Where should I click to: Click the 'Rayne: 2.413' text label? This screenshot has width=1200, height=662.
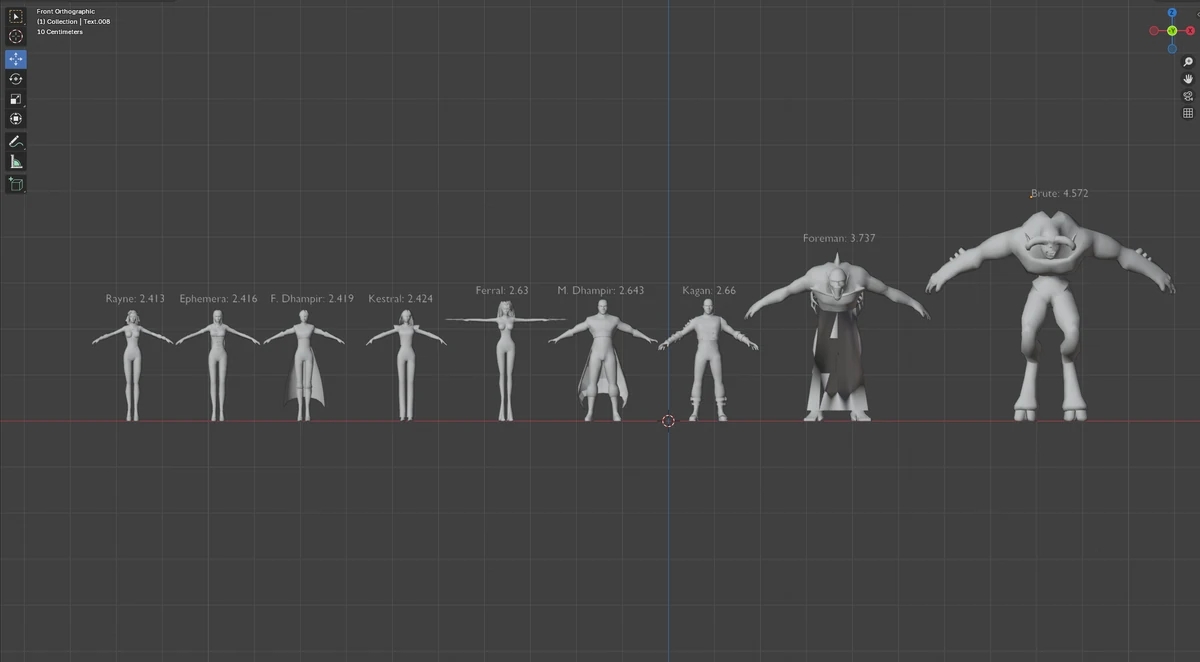(135, 299)
